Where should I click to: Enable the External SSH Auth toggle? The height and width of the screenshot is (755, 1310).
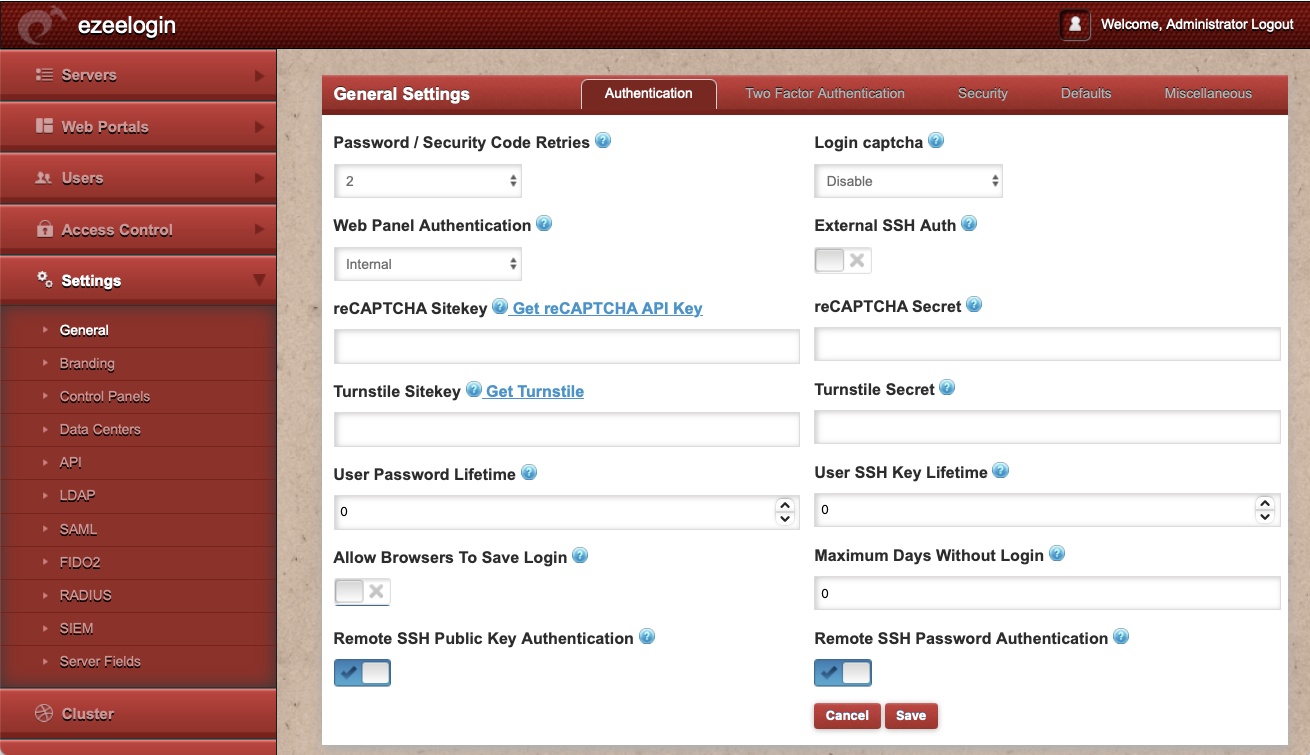point(843,261)
